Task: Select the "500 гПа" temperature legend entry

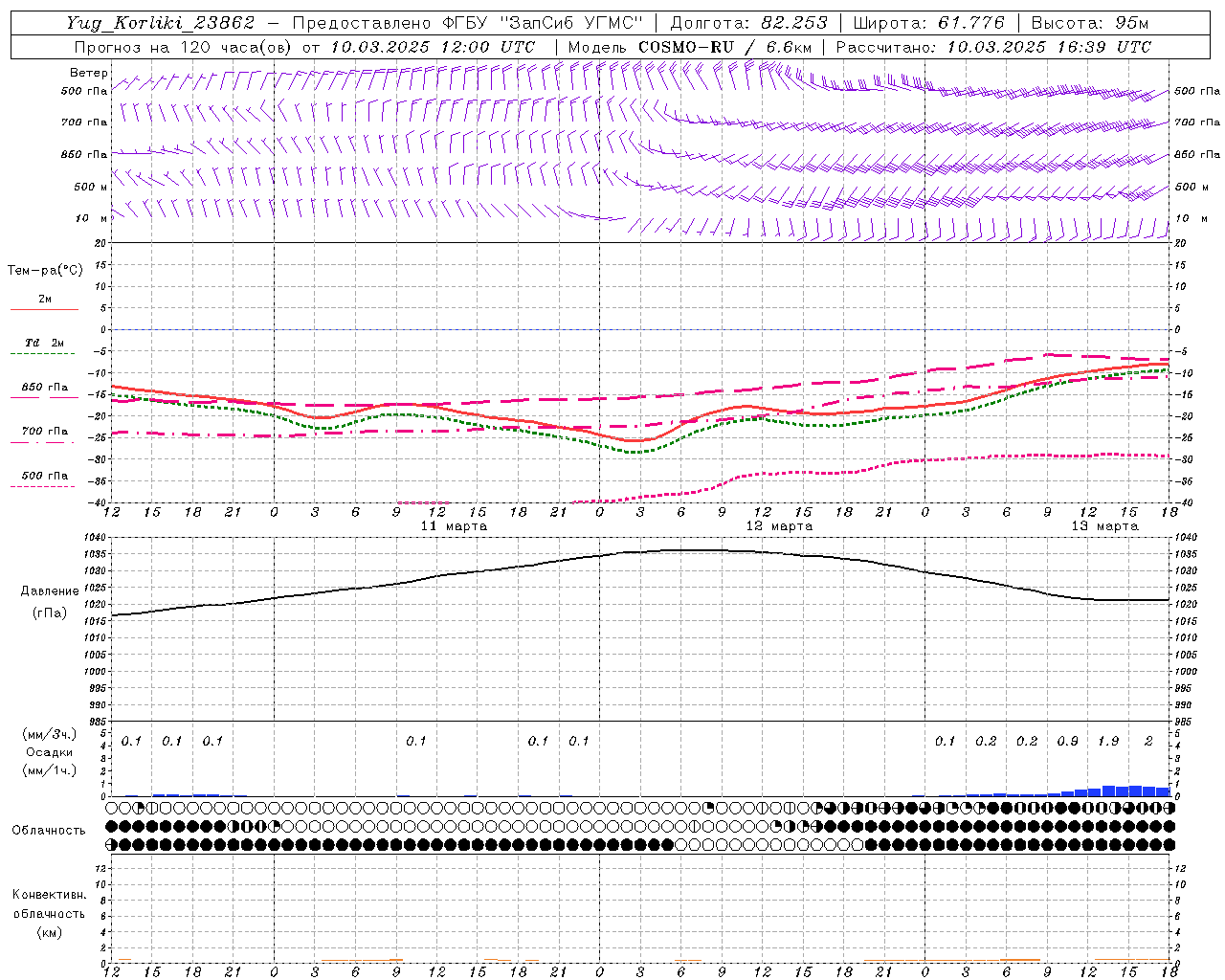Action: tap(45, 475)
